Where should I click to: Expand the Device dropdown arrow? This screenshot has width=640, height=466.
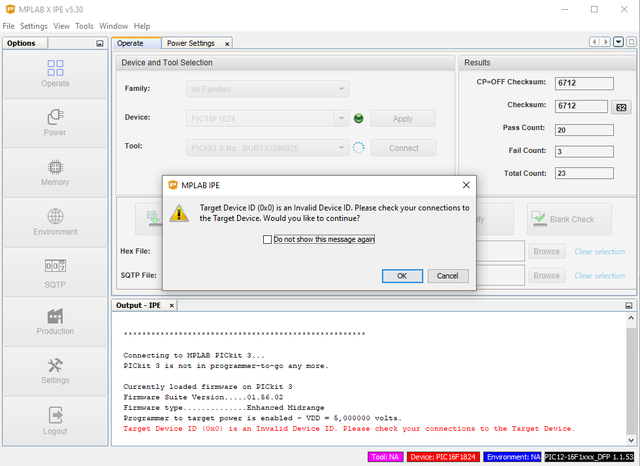click(341, 119)
